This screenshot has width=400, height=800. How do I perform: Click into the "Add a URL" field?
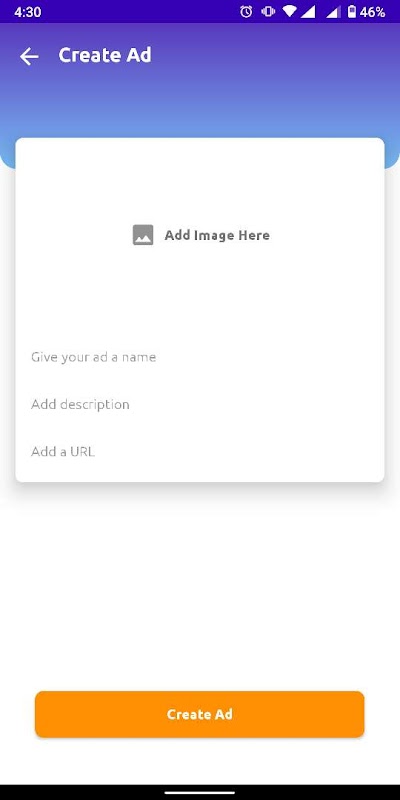pyautogui.click(x=199, y=452)
